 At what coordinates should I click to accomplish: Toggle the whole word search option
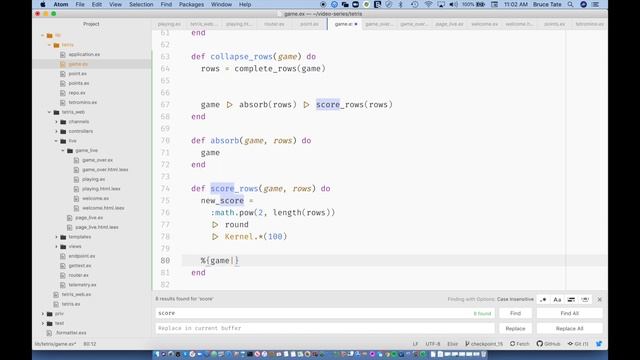(585, 300)
